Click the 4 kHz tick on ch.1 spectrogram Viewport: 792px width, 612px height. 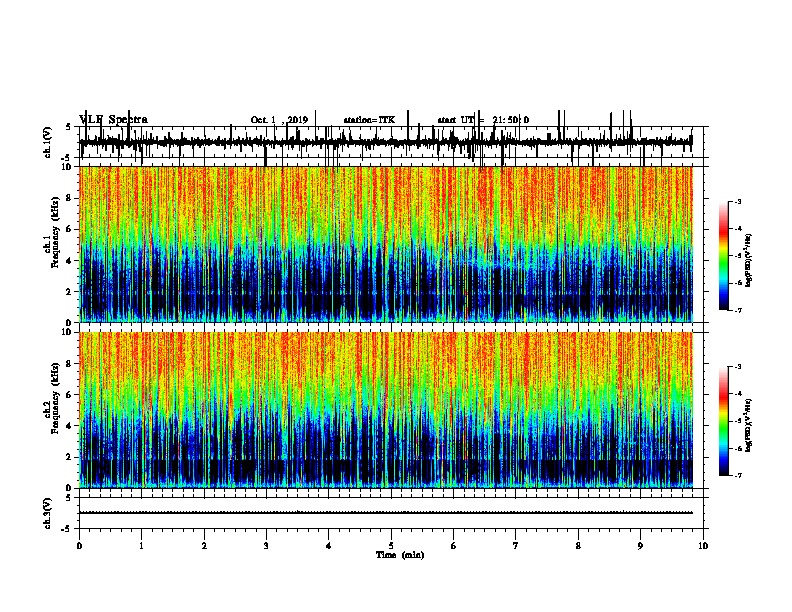coord(70,261)
